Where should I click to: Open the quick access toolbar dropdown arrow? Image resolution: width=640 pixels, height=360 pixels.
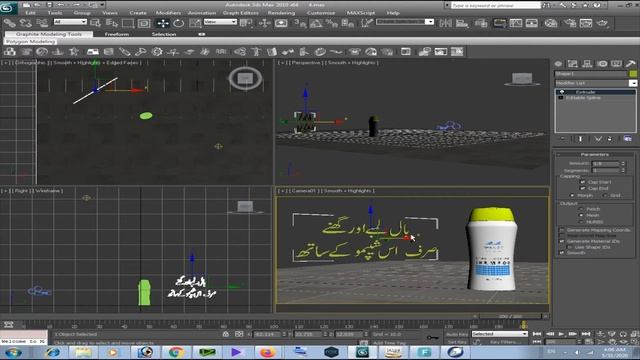(102, 5)
